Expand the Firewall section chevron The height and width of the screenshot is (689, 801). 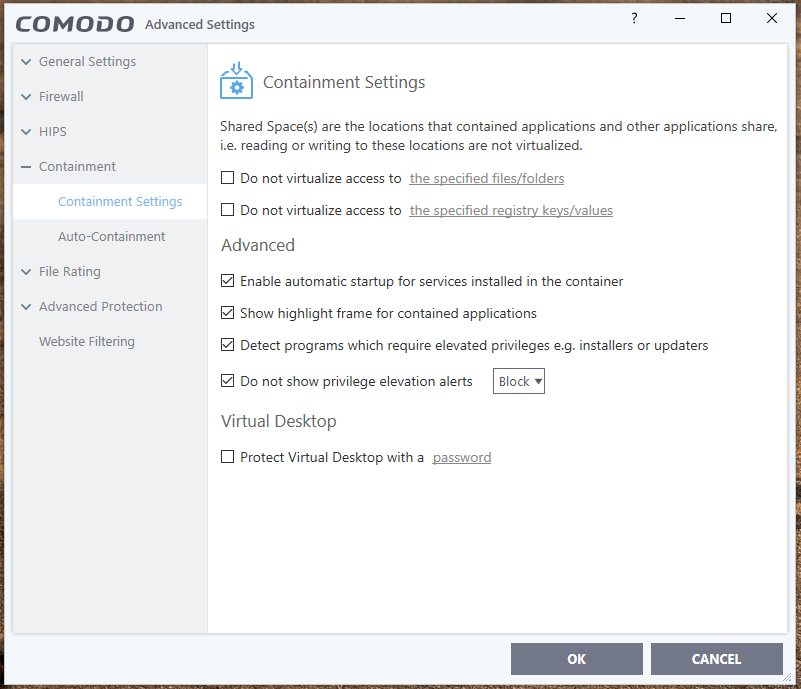click(26, 97)
